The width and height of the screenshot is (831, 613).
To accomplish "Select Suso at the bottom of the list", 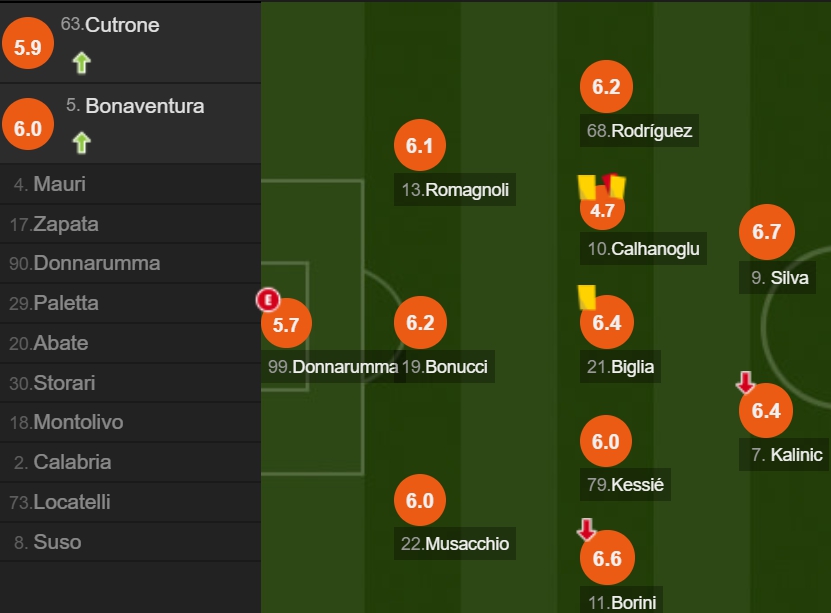I will tap(130, 541).
